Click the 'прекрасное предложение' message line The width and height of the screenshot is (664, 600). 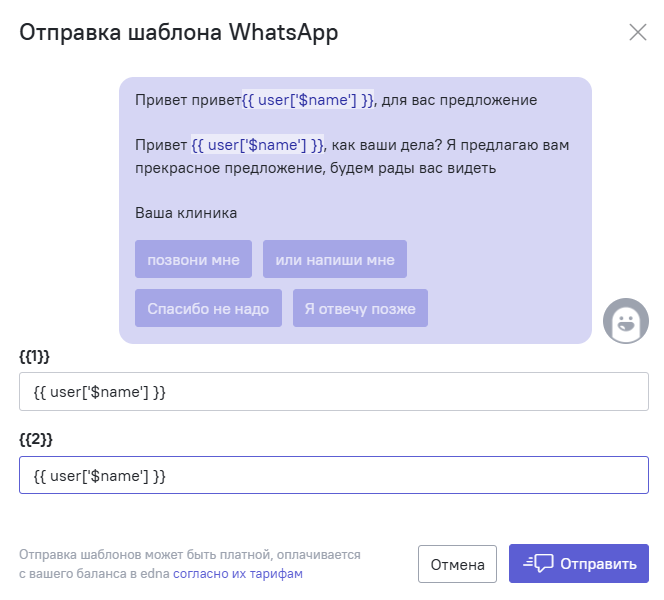point(315,168)
